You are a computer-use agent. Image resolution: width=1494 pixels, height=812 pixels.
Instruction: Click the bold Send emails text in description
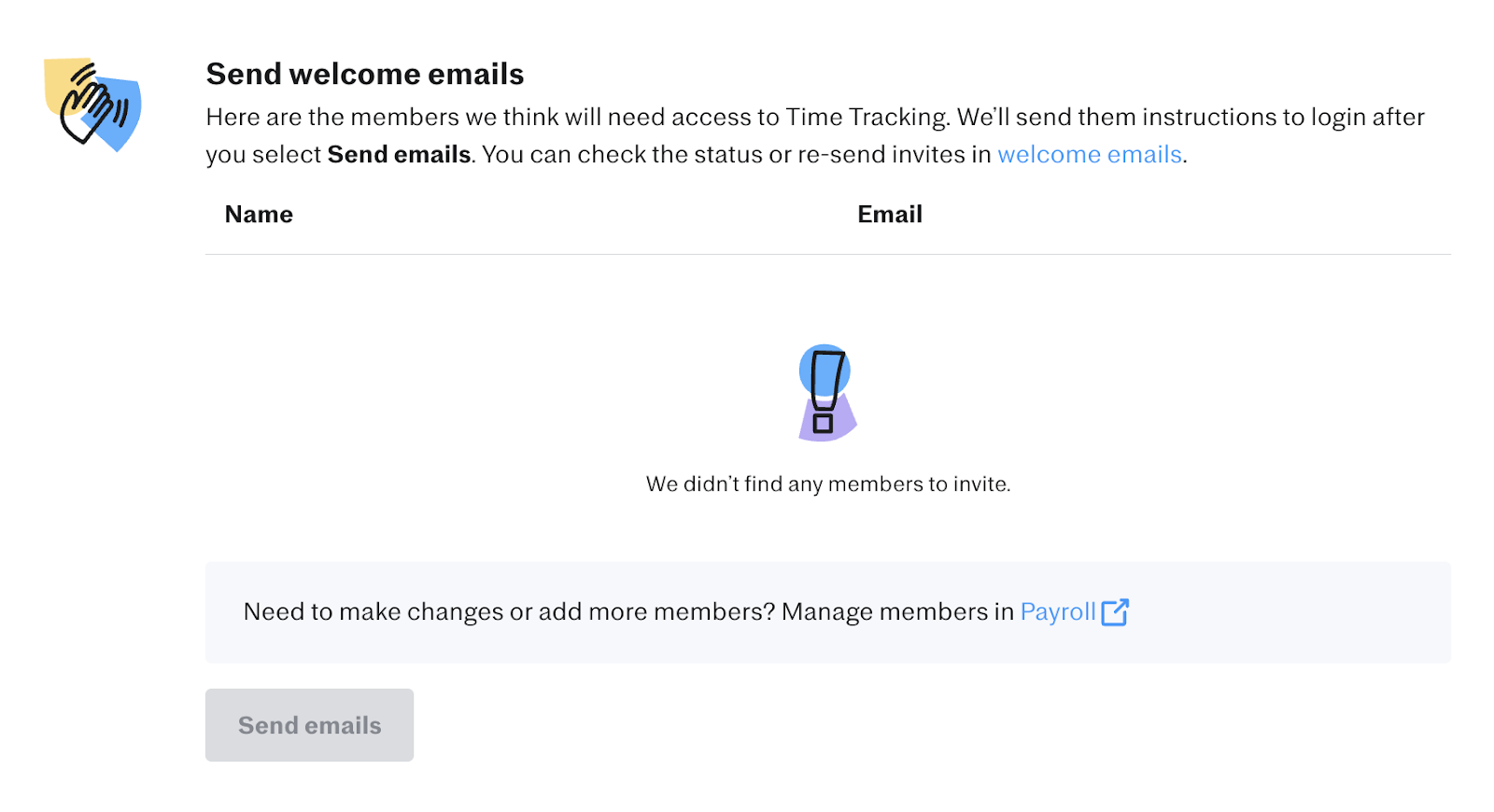(399, 154)
